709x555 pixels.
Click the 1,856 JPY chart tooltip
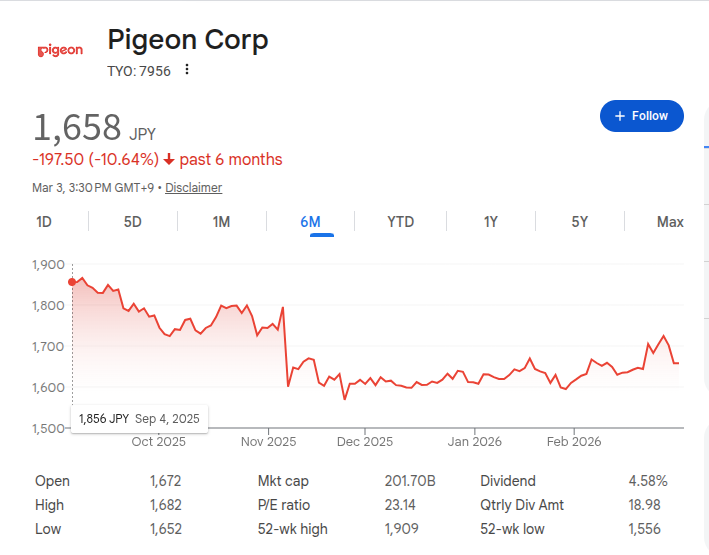[x=139, y=419]
